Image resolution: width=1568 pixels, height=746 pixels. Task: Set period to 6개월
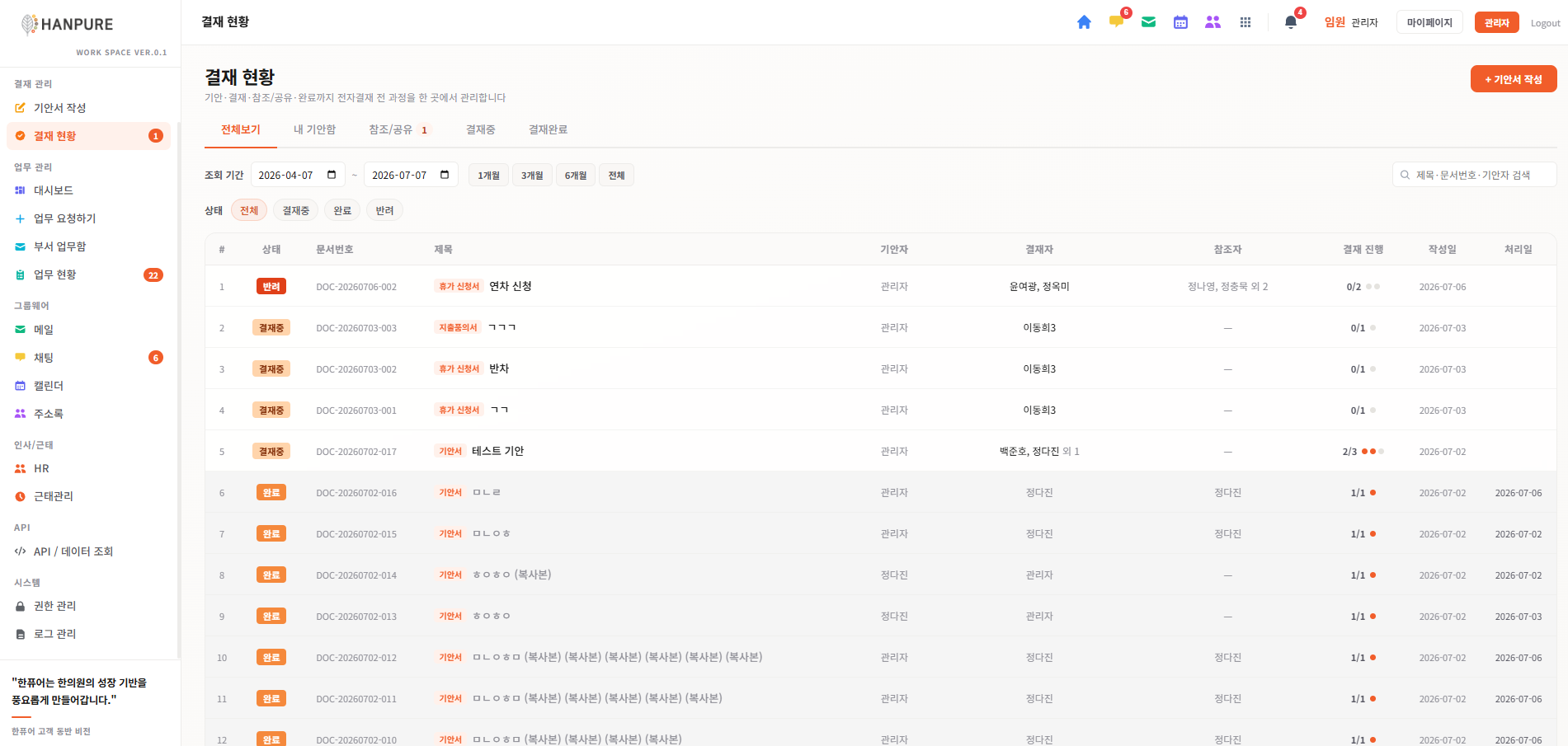point(576,175)
